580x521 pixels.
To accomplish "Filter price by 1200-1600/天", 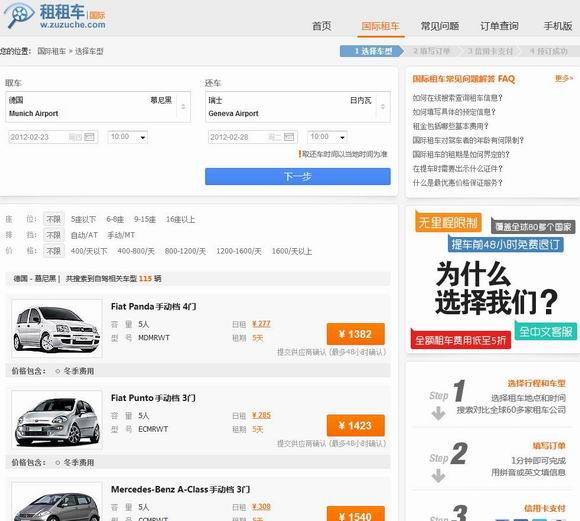I will pos(239,251).
